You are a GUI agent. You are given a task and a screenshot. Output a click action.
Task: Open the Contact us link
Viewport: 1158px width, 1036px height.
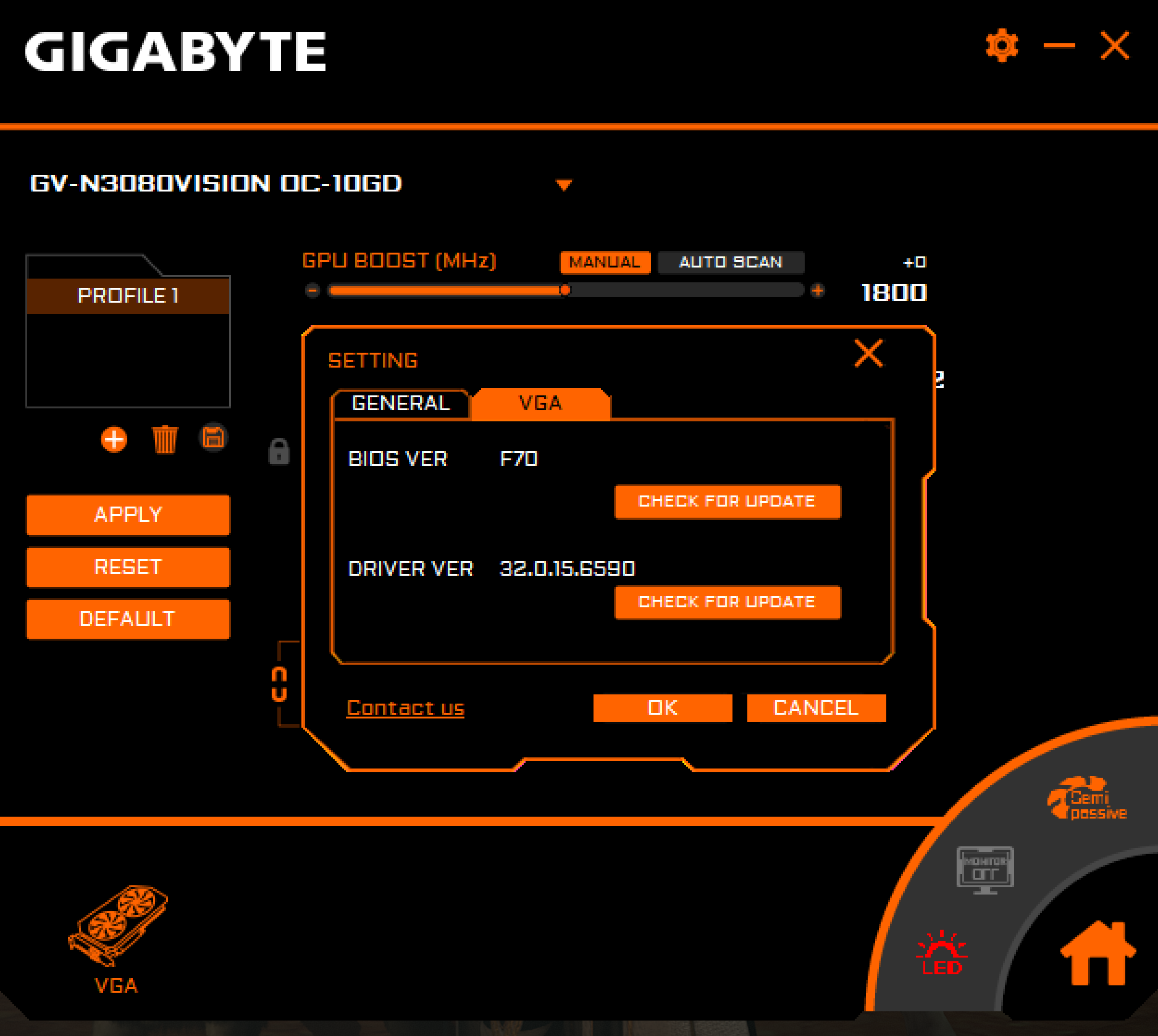point(405,708)
